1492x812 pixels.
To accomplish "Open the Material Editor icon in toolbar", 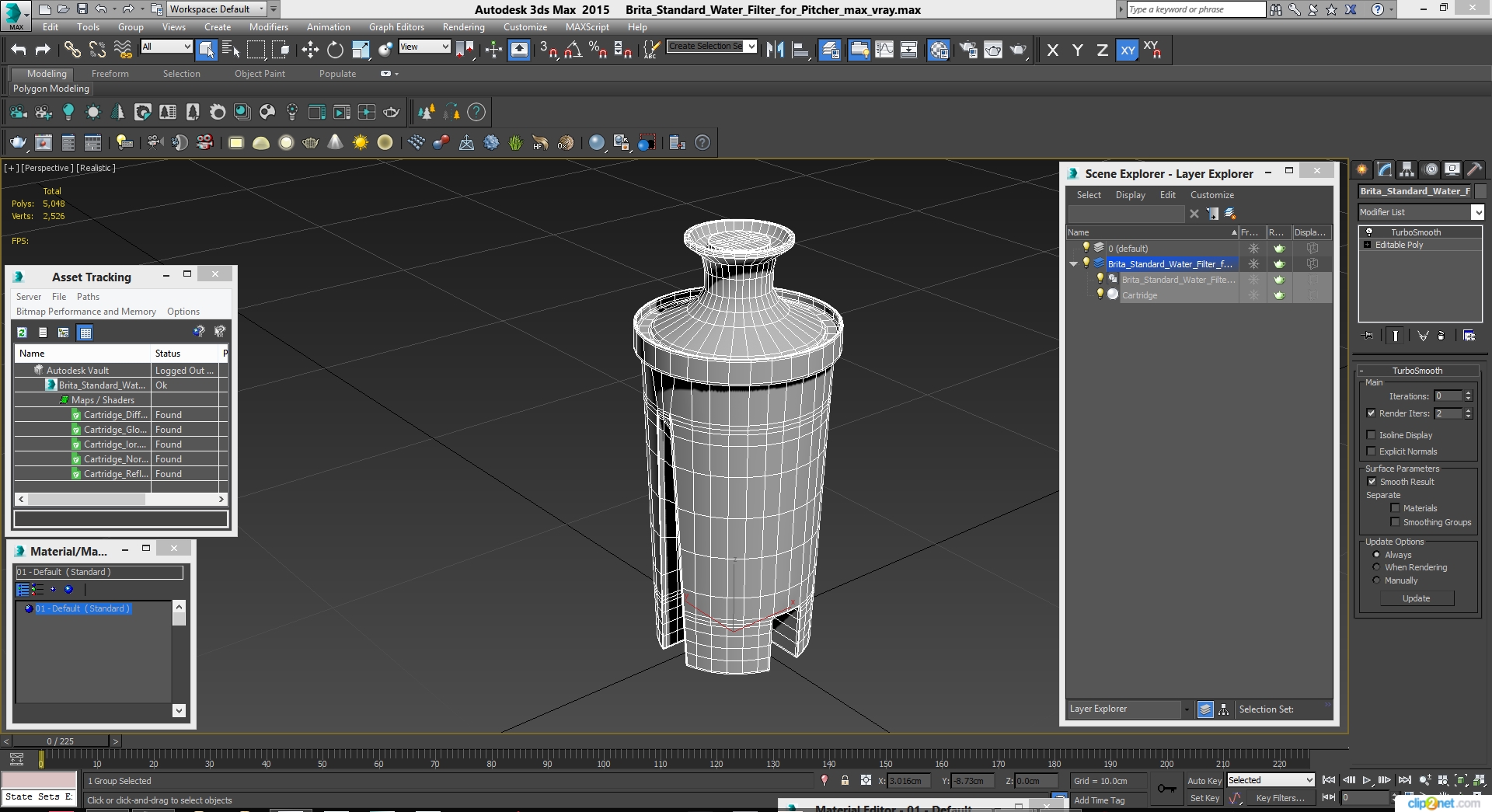I will click(x=939, y=50).
